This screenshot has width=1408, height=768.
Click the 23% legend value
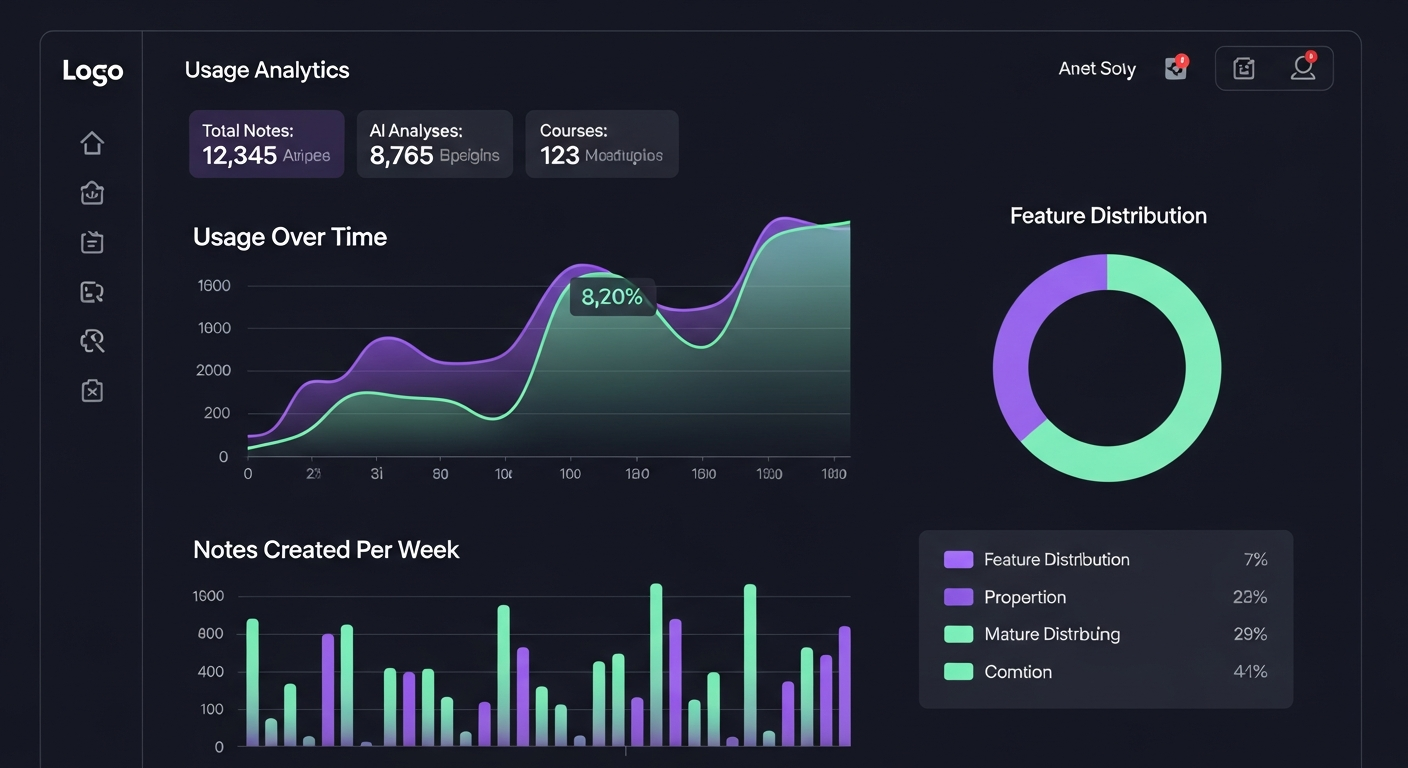point(1250,597)
